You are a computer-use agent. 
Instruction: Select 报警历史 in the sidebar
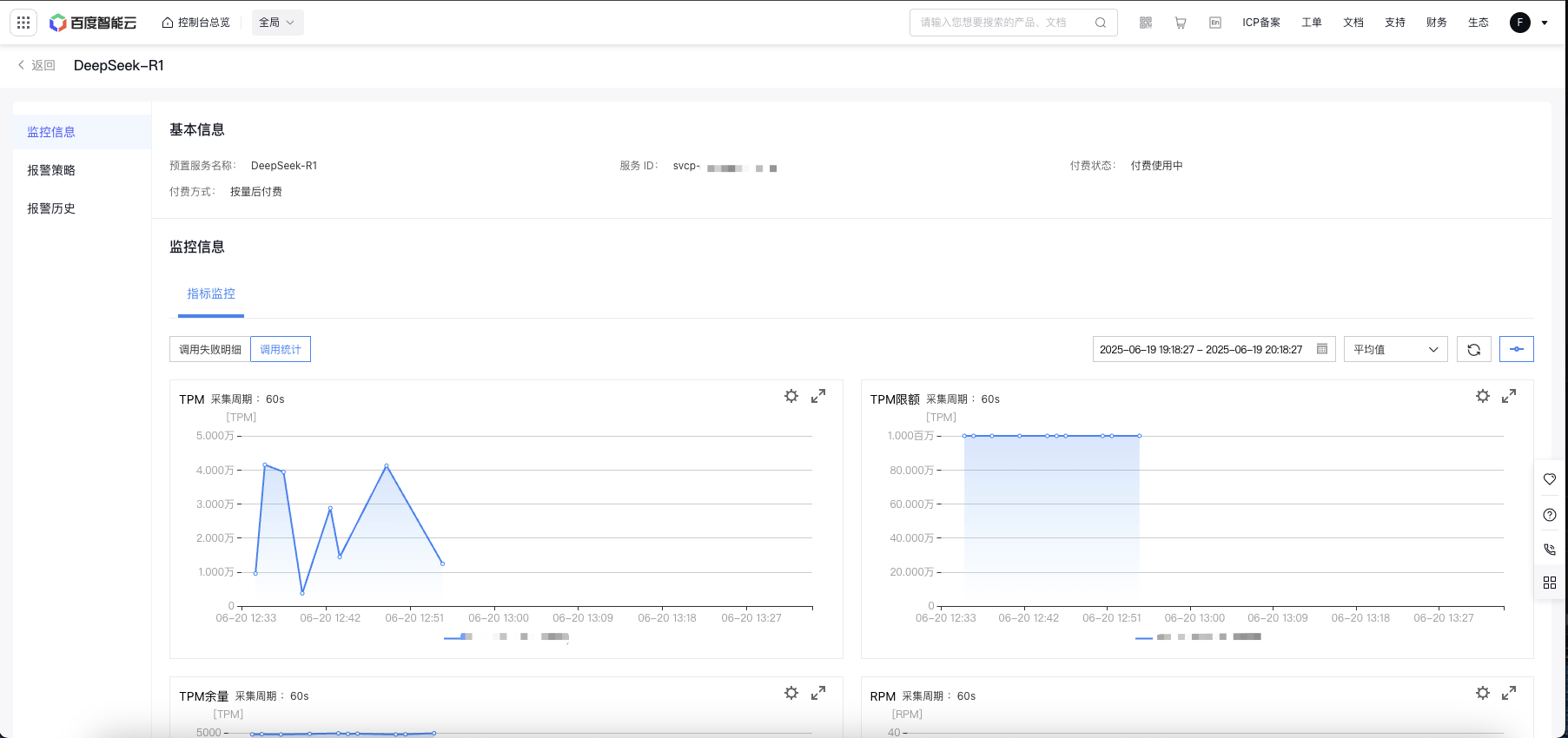82,208
